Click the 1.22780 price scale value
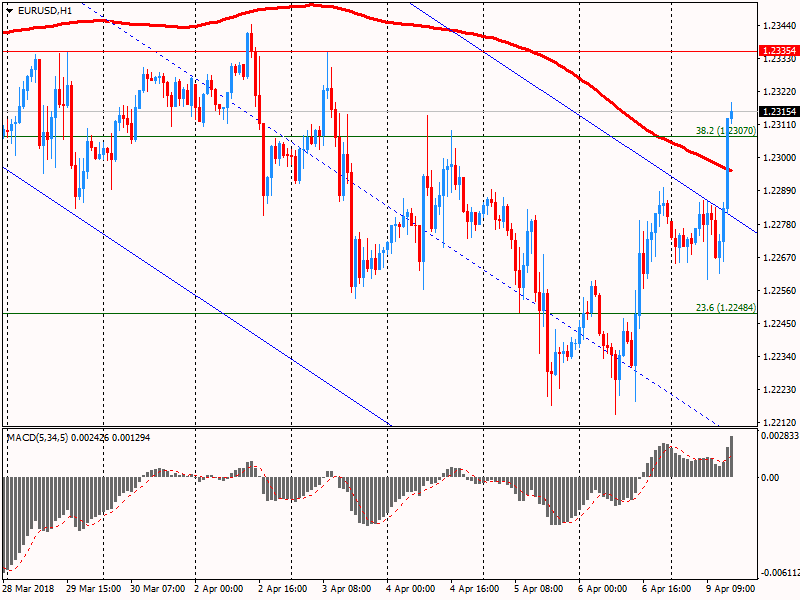The height and width of the screenshot is (600, 800). click(x=780, y=224)
